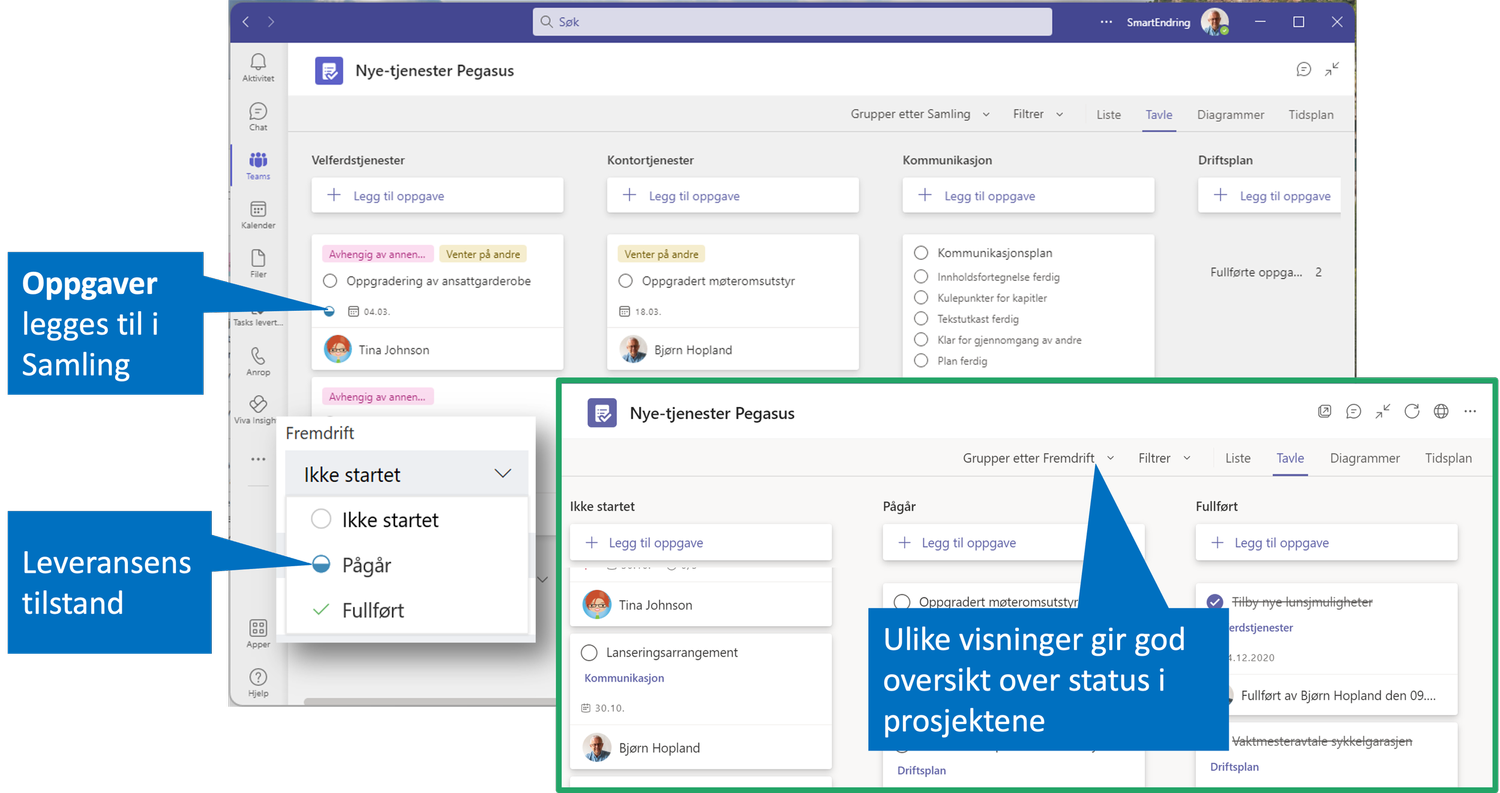Uncheck the completed Tilby nye lunsjmuligheter task
The width and height of the screenshot is (1500, 793).
point(1214,601)
